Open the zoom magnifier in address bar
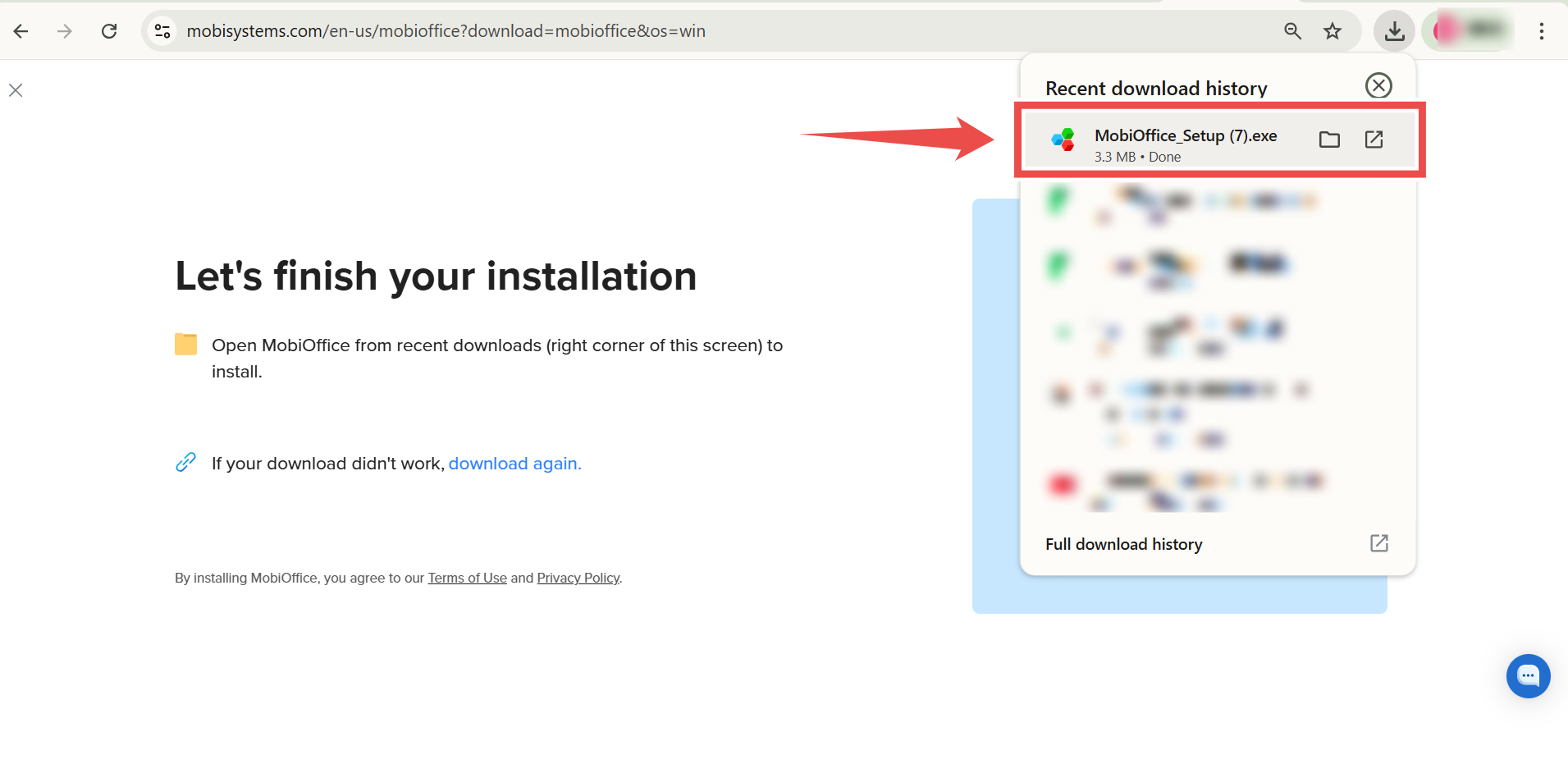The height and width of the screenshot is (773, 1568). click(x=1293, y=31)
